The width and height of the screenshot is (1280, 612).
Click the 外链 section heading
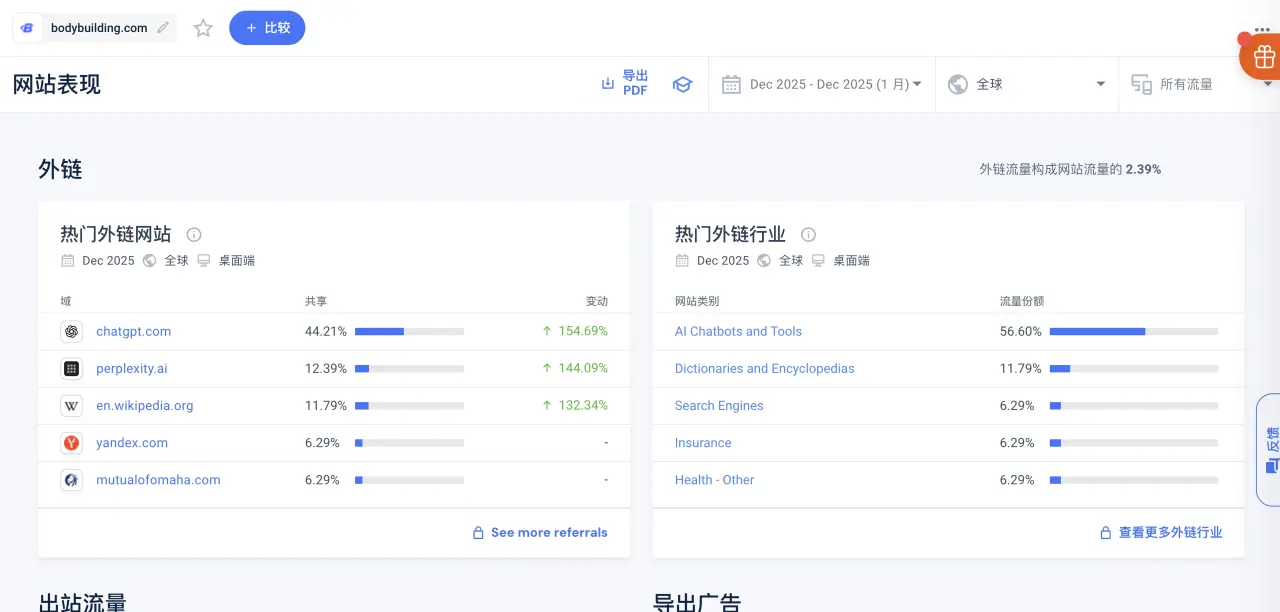pos(60,169)
